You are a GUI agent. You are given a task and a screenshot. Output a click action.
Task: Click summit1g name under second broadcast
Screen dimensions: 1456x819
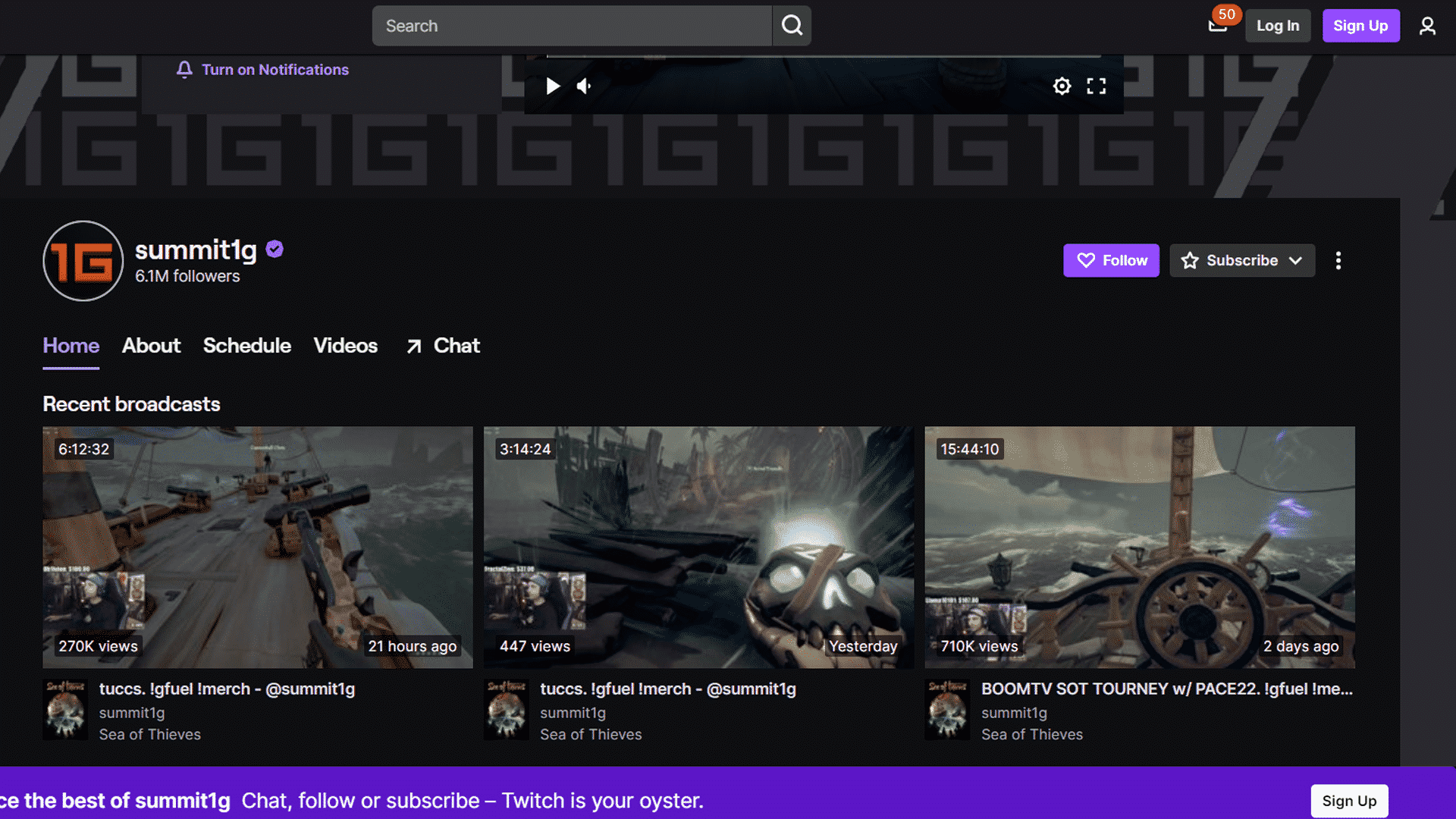click(573, 713)
